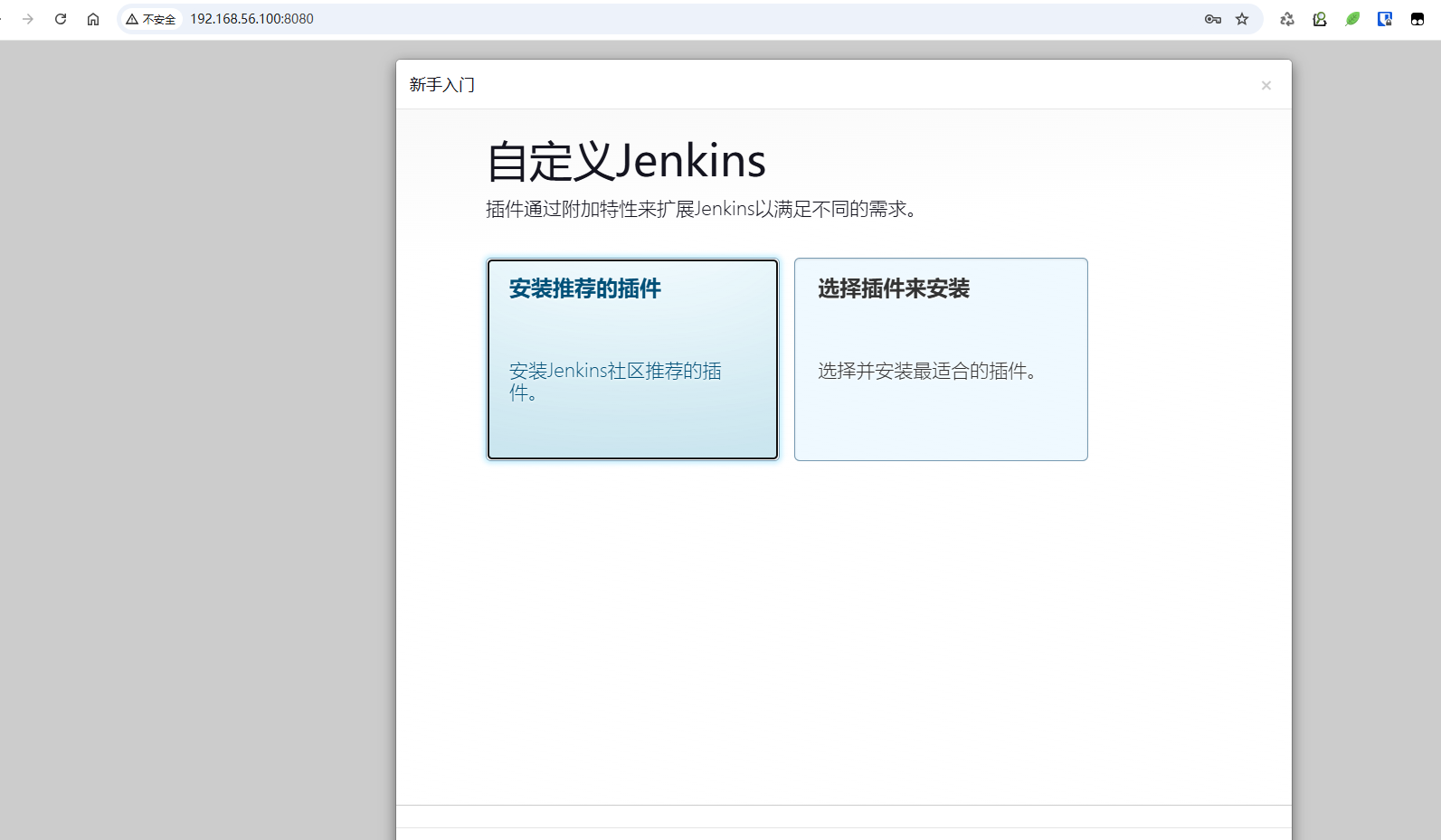Click the blue square extension icon
Screen dimensions: 1441x840
tap(1385, 19)
